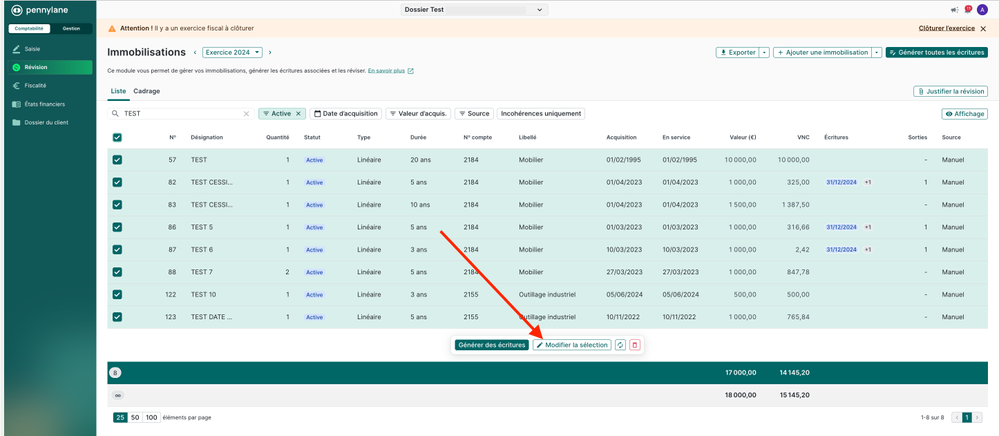Uncheck the select-all header checkbox
The image size is (999, 436).
(117, 137)
